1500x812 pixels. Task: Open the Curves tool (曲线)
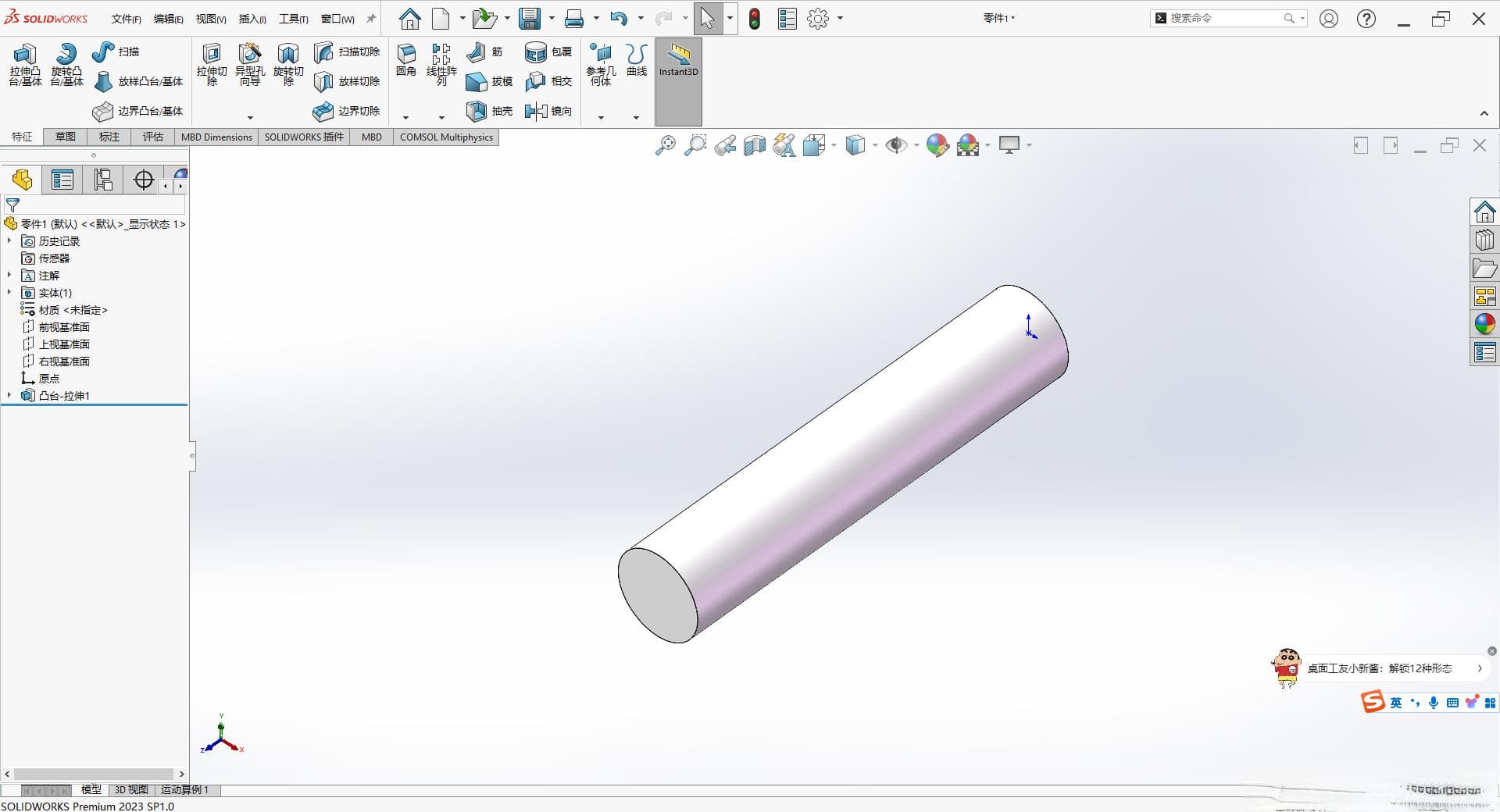pos(637,60)
